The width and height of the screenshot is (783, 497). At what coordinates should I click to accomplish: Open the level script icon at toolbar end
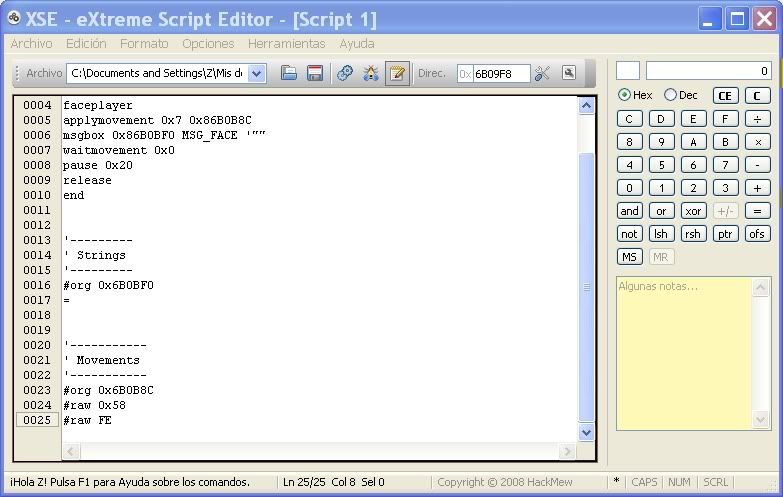point(569,73)
